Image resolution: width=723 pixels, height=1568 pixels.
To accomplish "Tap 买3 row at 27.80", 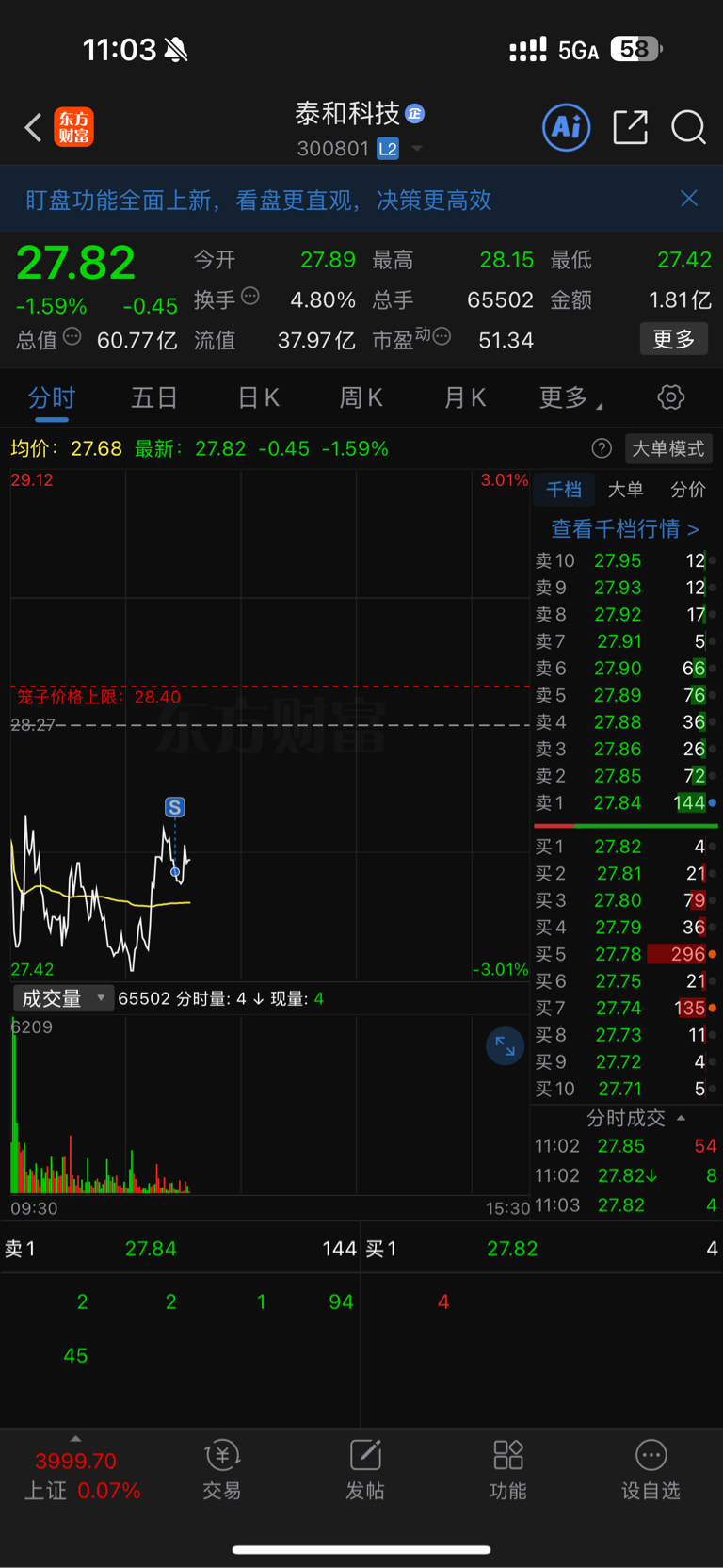I will click(x=625, y=900).
